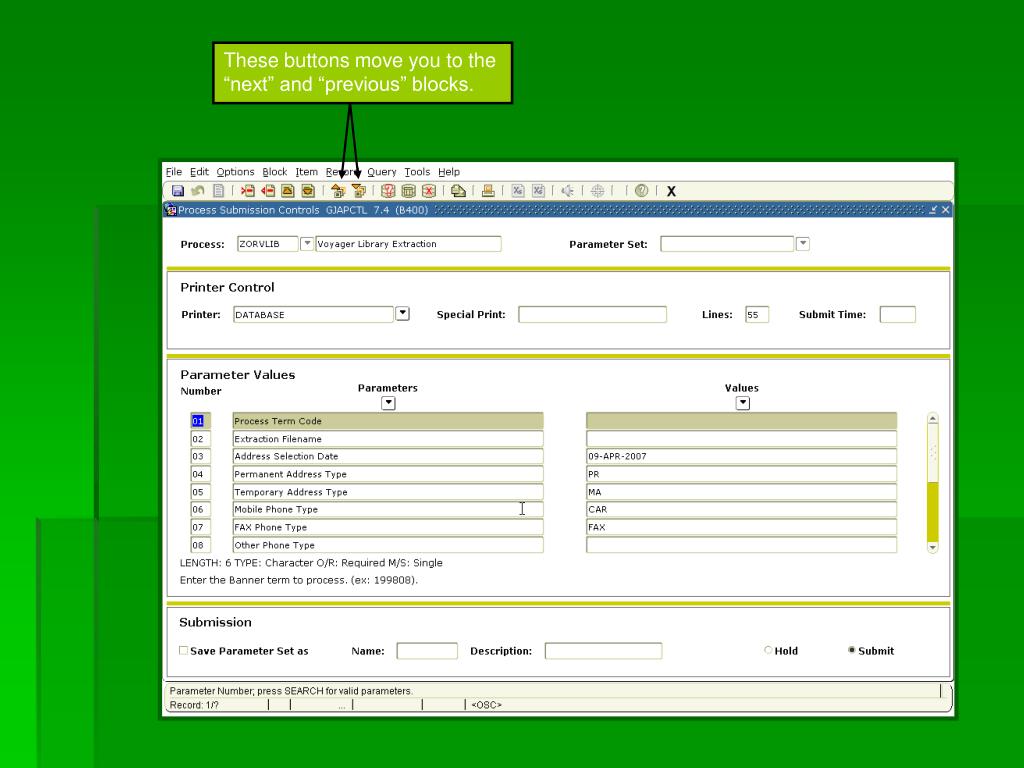Open the Edit menu
1024x768 pixels.
(x=199, y=172)
